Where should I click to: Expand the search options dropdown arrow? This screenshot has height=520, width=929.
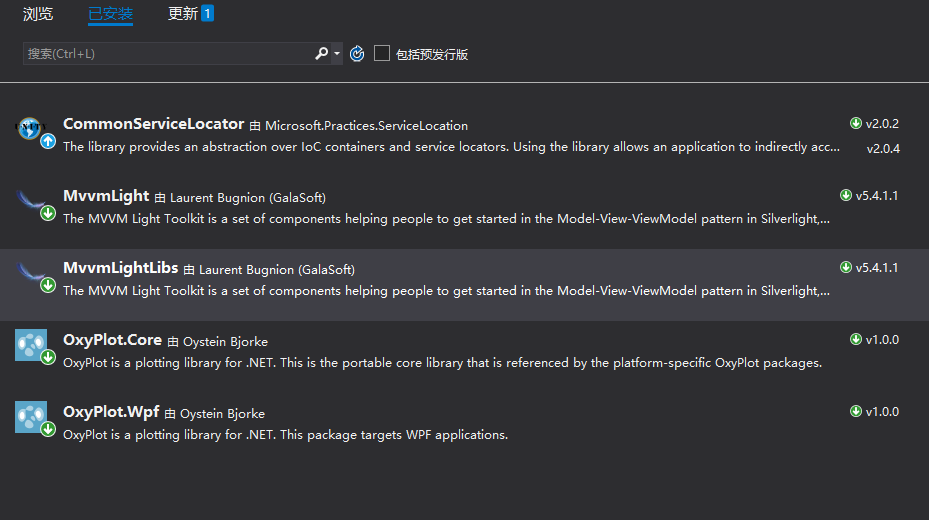click(x=337, y=54)
